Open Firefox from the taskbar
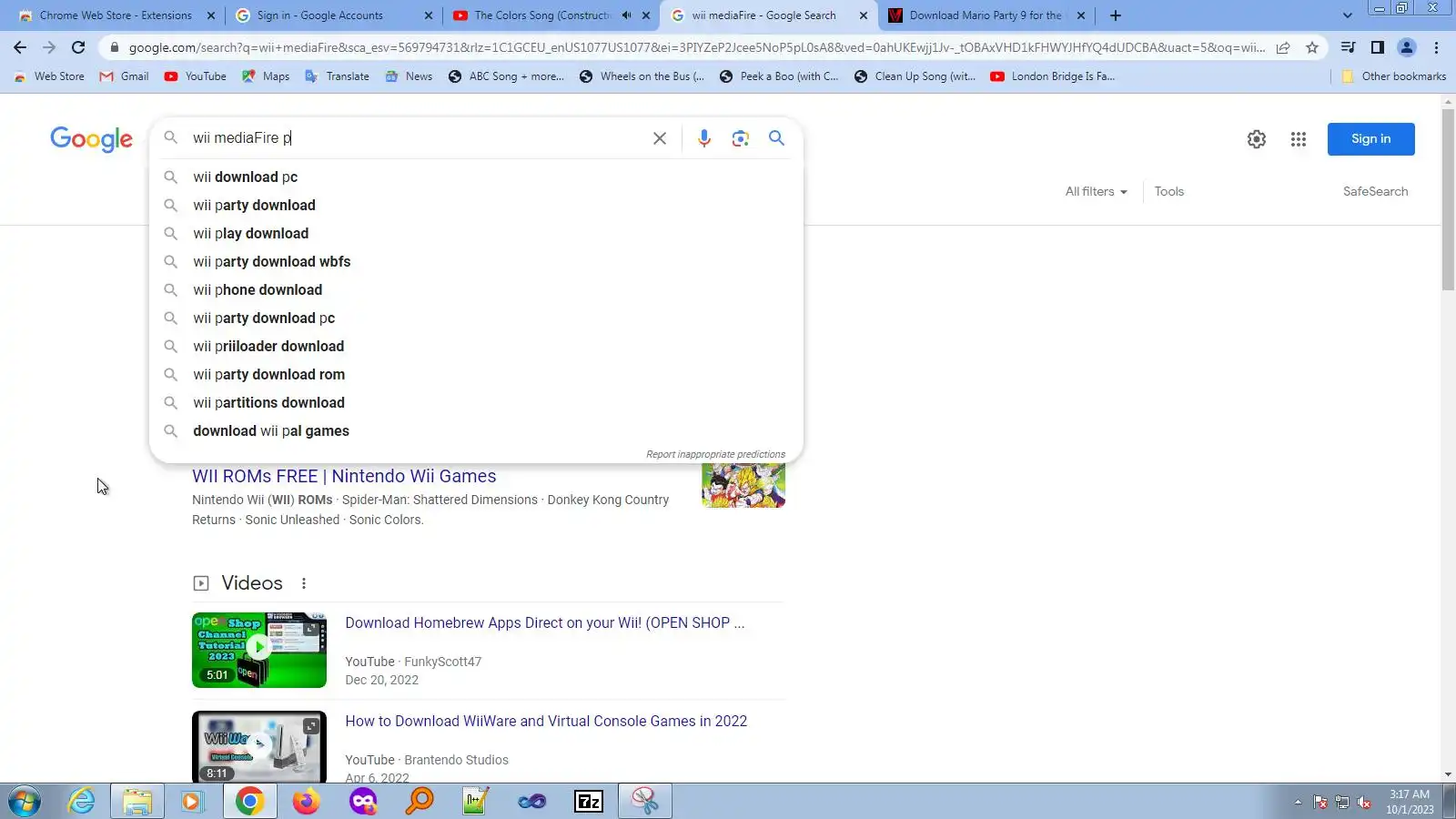1456x819 pixels. point(306,802)
